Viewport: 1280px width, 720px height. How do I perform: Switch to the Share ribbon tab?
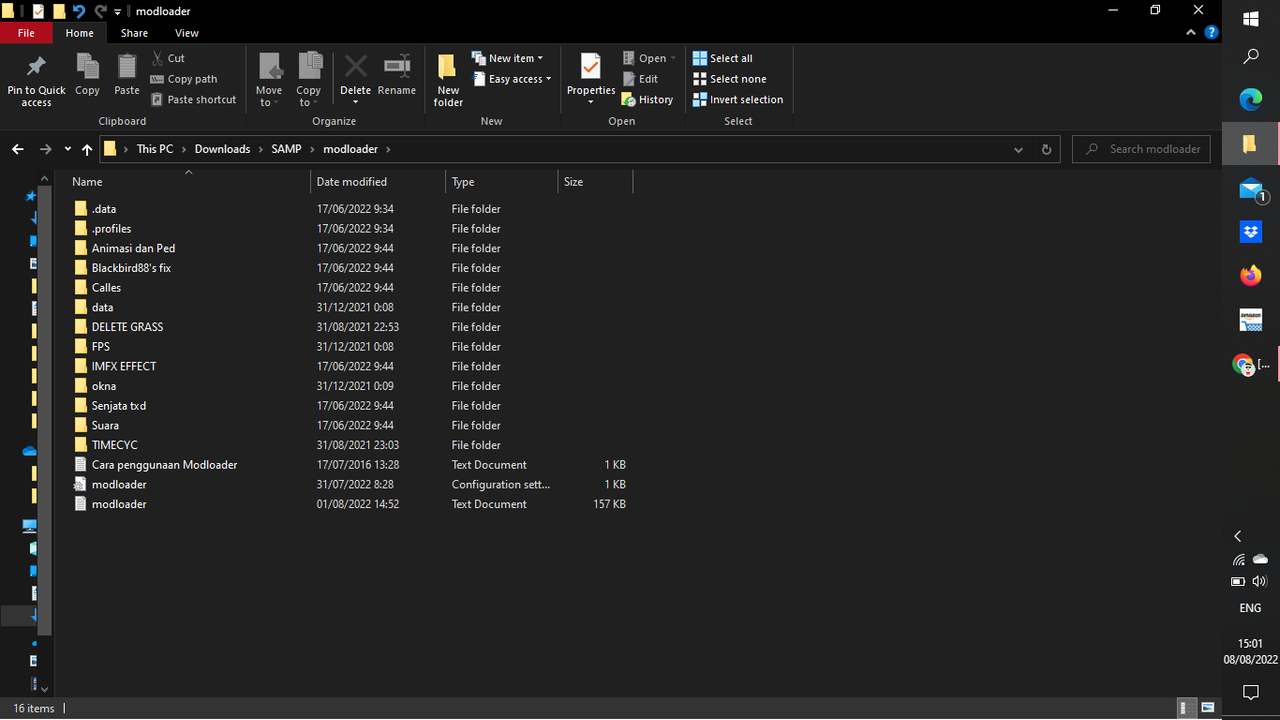(x=134, y=33)
